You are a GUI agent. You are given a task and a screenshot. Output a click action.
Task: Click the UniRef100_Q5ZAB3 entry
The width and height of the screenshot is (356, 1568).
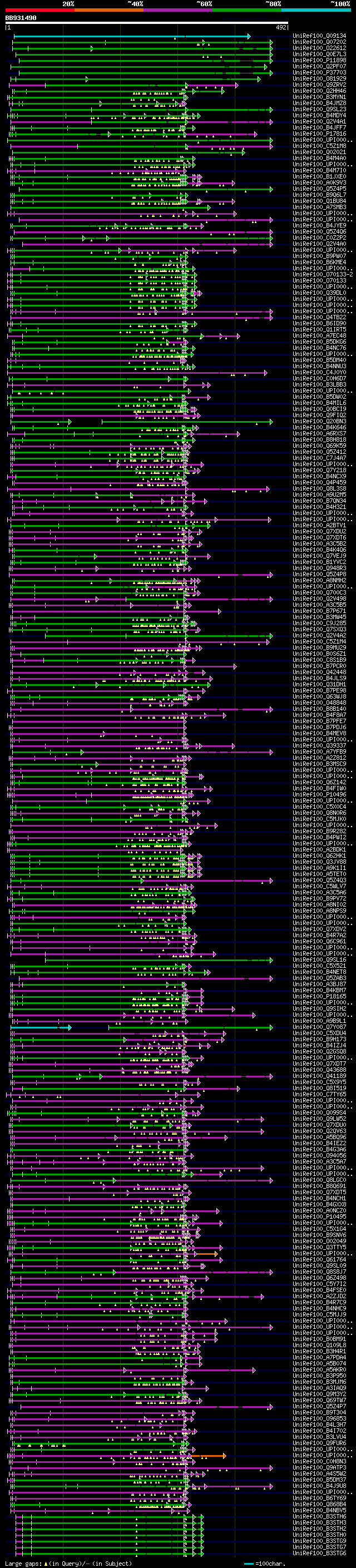tap(319, 978)
